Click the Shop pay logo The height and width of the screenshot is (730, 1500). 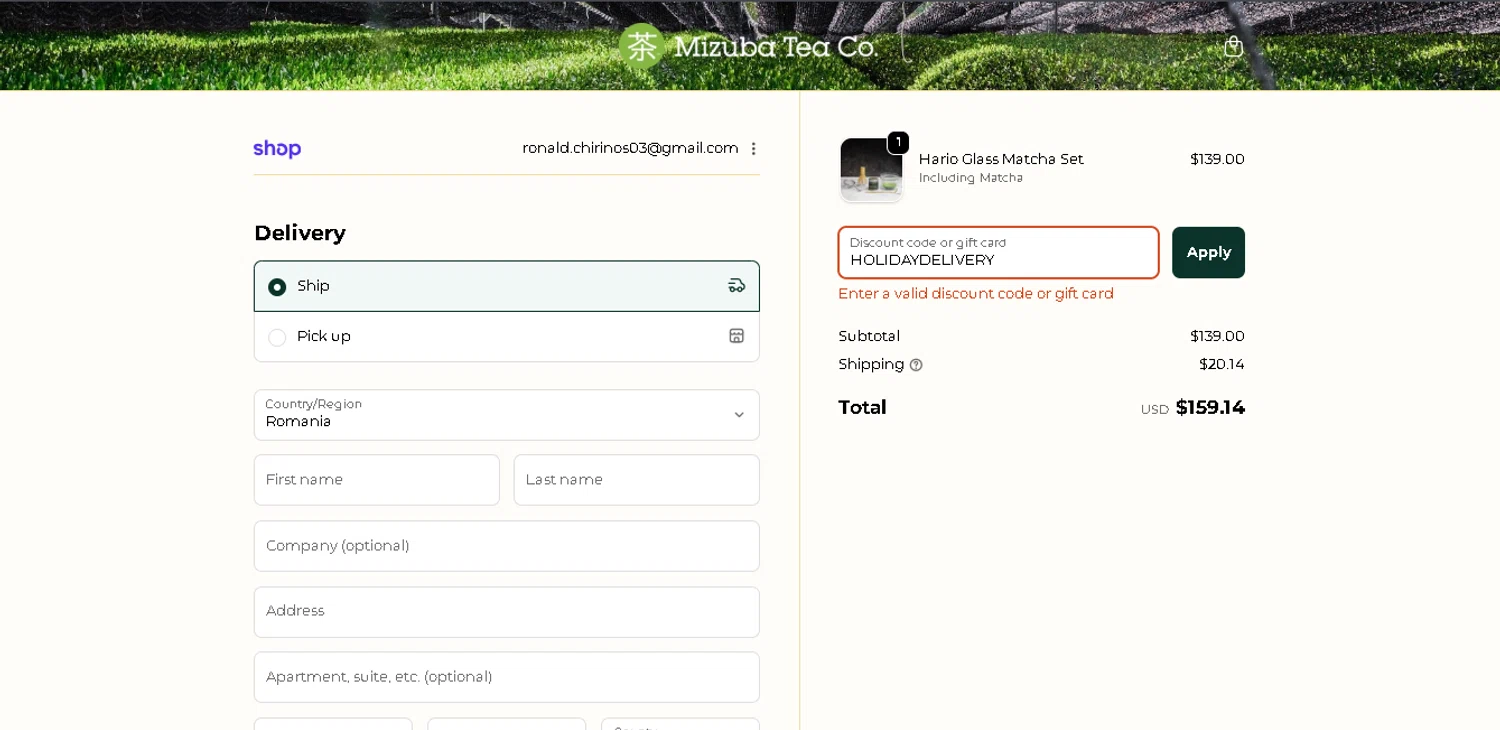point(277,149)
